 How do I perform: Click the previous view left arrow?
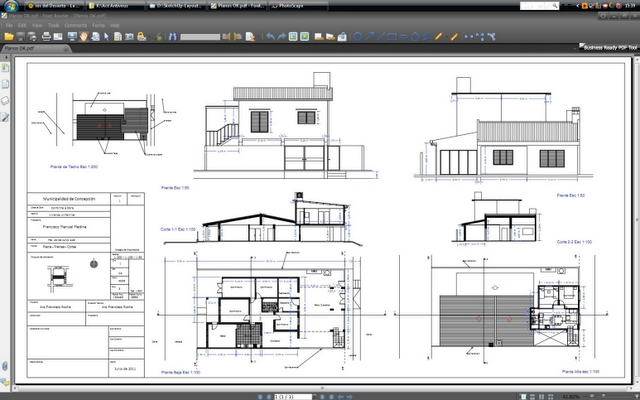[340, 397]
